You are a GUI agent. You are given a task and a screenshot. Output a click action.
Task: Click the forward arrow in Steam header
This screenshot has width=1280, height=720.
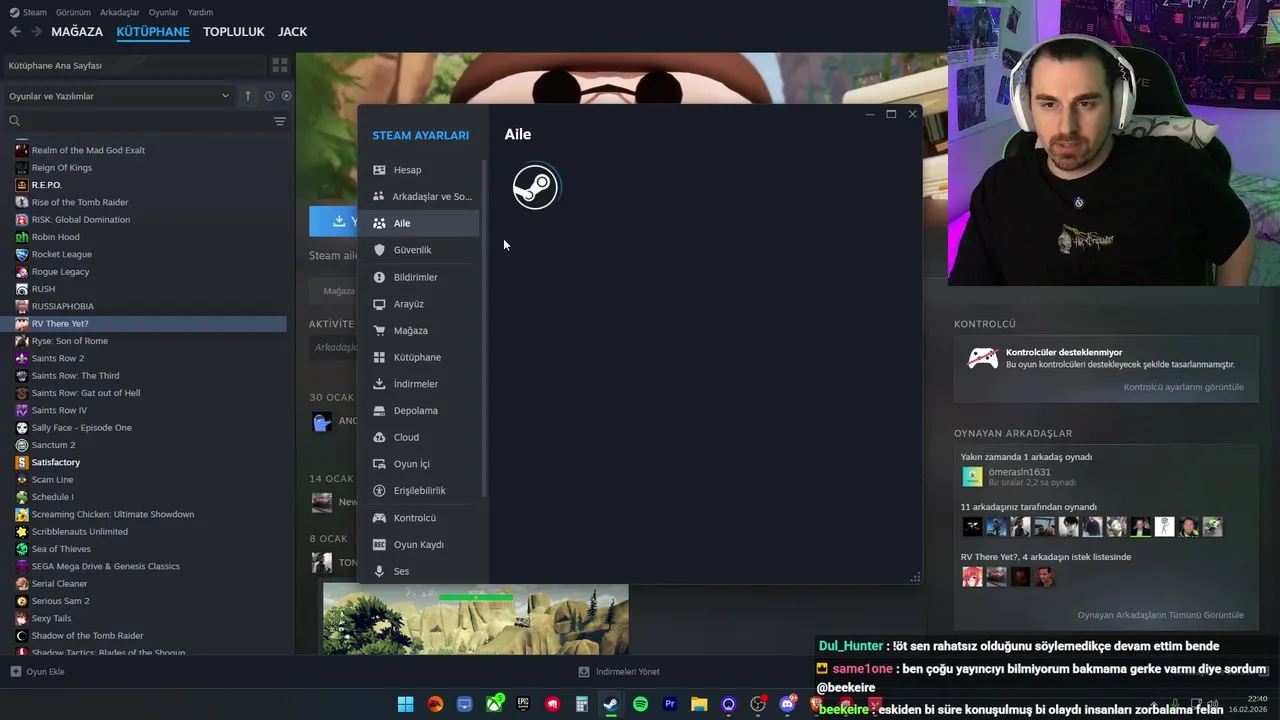tap(36, 32)
